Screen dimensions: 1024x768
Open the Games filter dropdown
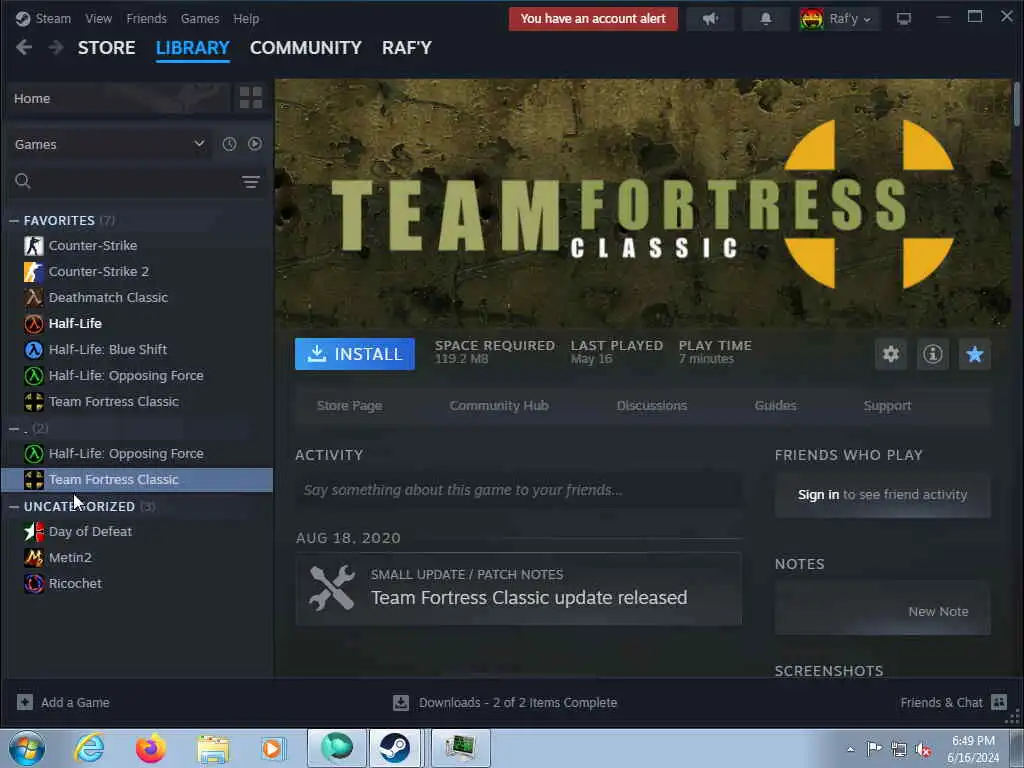pos(110,144)
